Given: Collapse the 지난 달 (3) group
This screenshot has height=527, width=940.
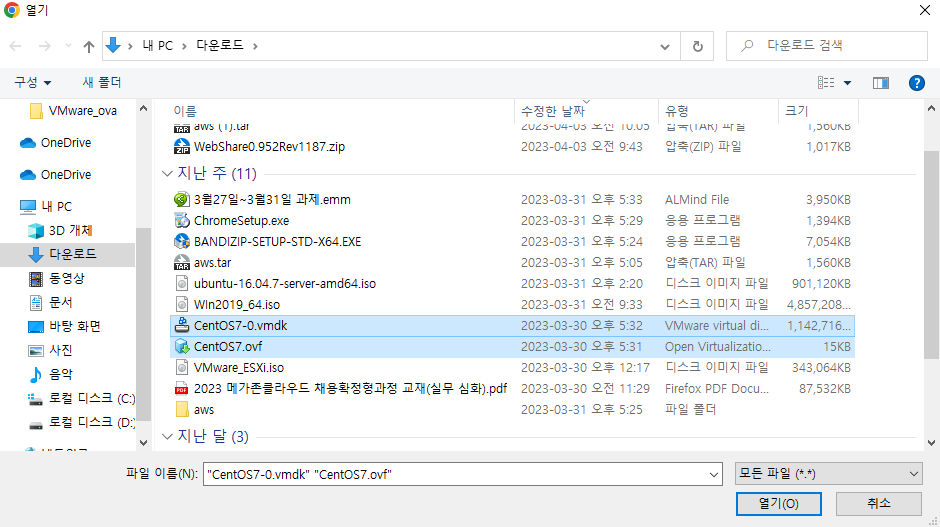Looking at the screenshot, I should (x=167, y=436).
